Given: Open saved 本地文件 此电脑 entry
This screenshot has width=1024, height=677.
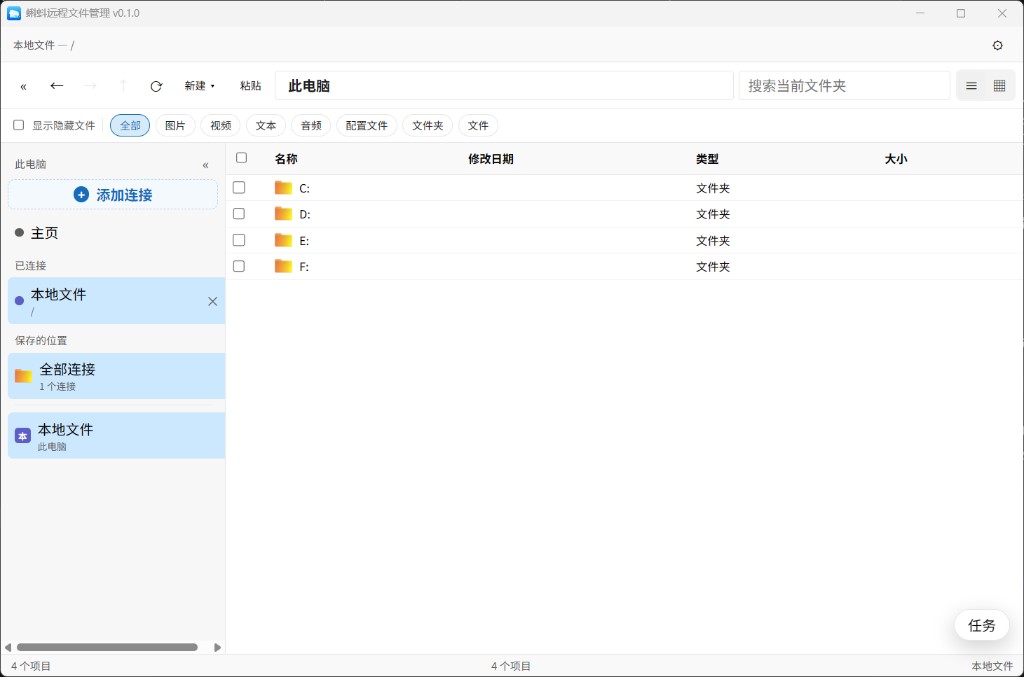Looking at the screenshot, I should [116, 435].
